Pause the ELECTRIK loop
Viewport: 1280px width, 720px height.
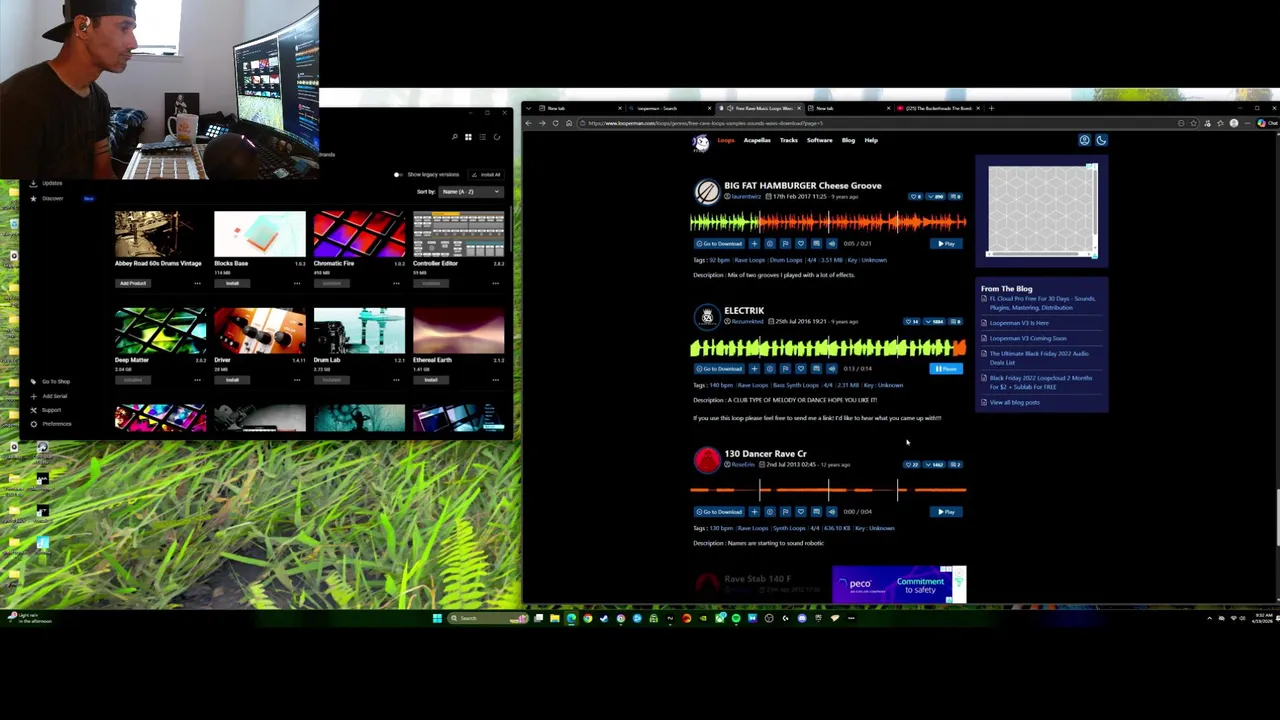(x=946, y=368)
